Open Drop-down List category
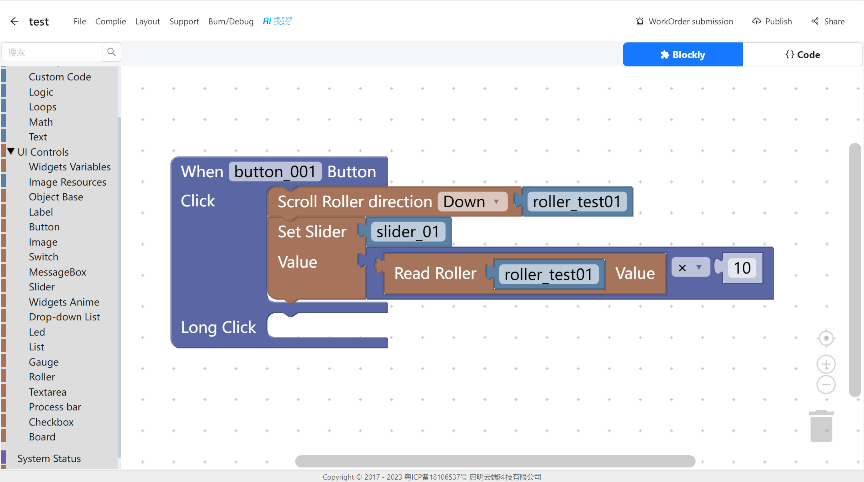 pyautogui.click(x=64, y=317)
